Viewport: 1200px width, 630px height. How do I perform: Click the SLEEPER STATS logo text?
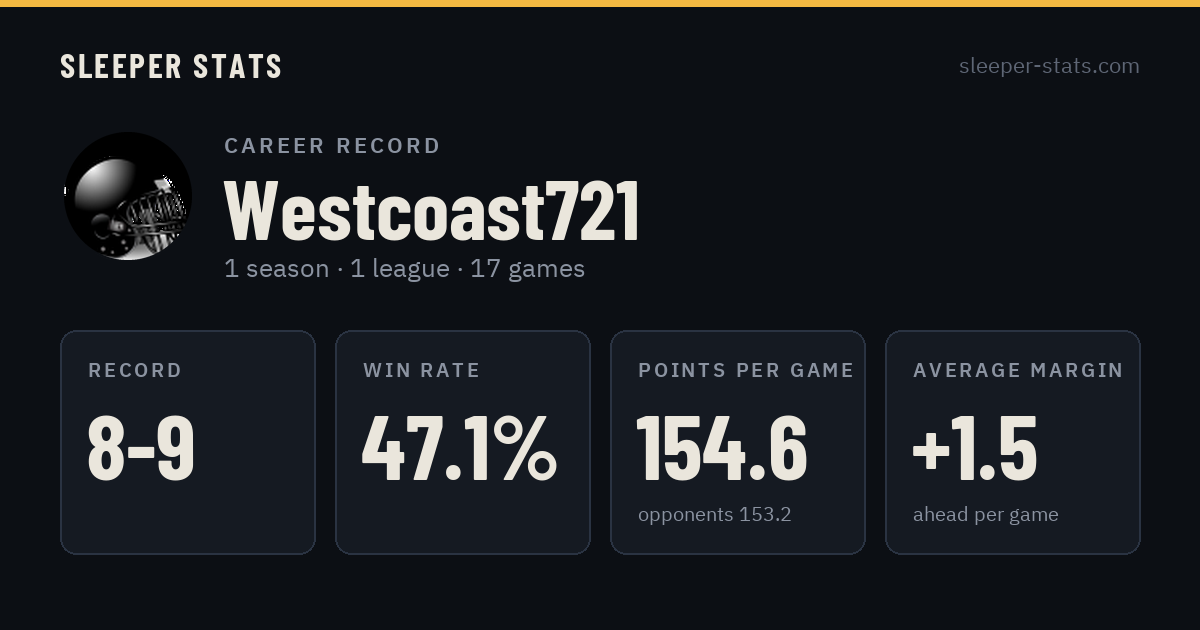(x=171, y=66)
